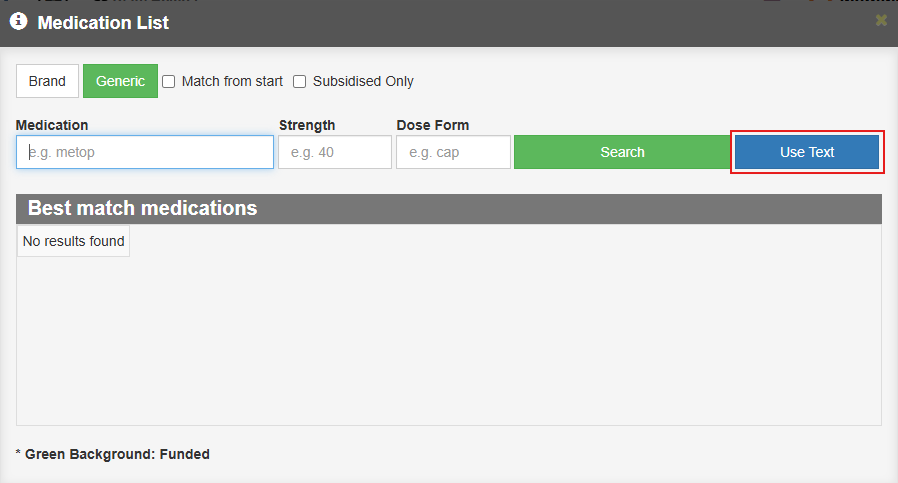
Task: Select the Generic search mode
Action: (x=120, y=81)
